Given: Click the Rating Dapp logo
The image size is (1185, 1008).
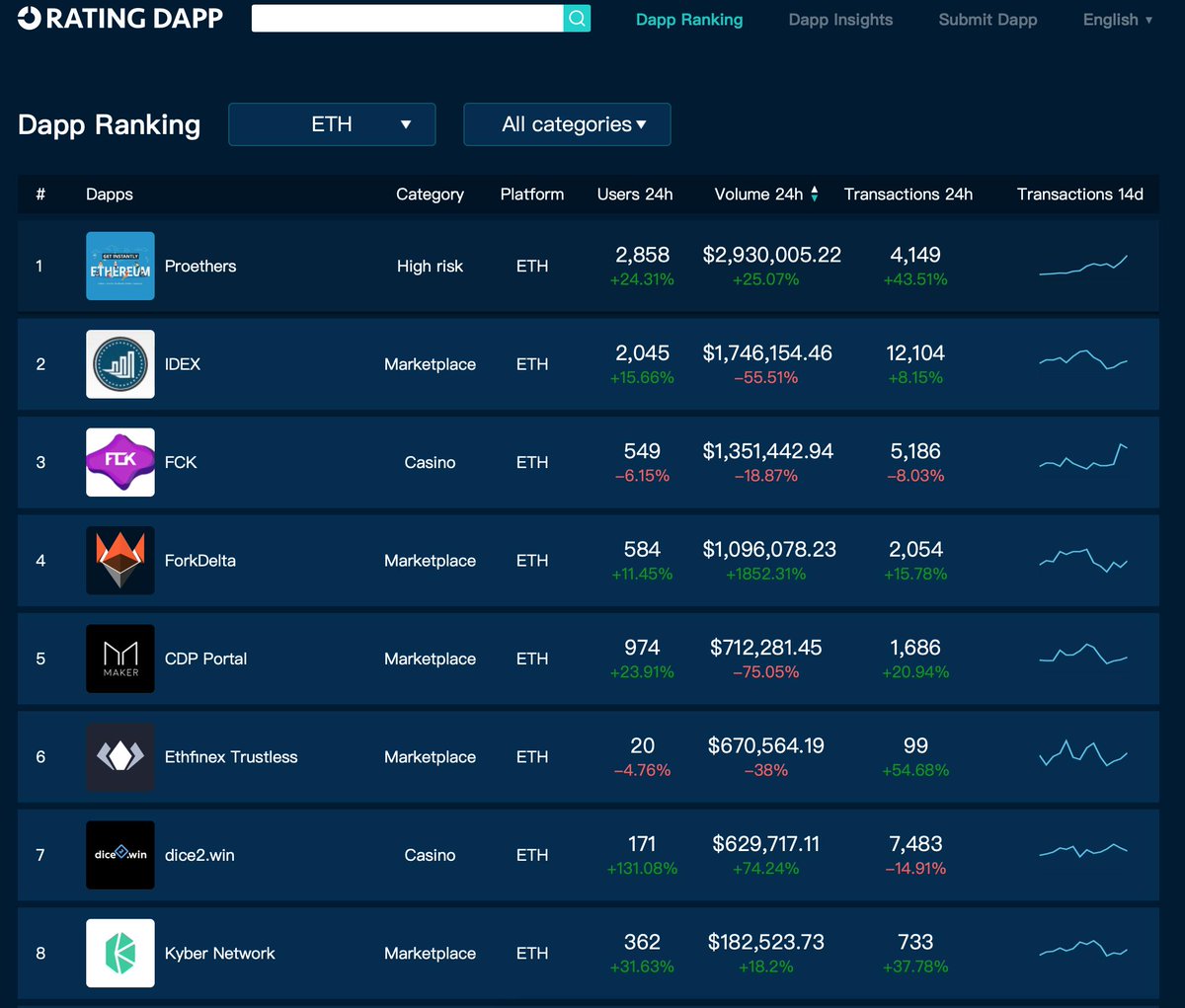Looking at the screenshot, I should 120,18.
